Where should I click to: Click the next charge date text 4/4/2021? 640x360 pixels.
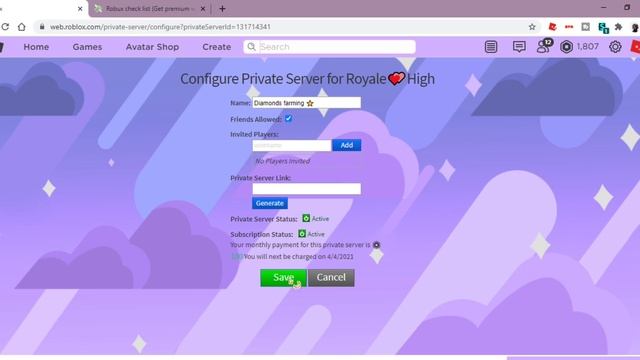pos(340,257)
